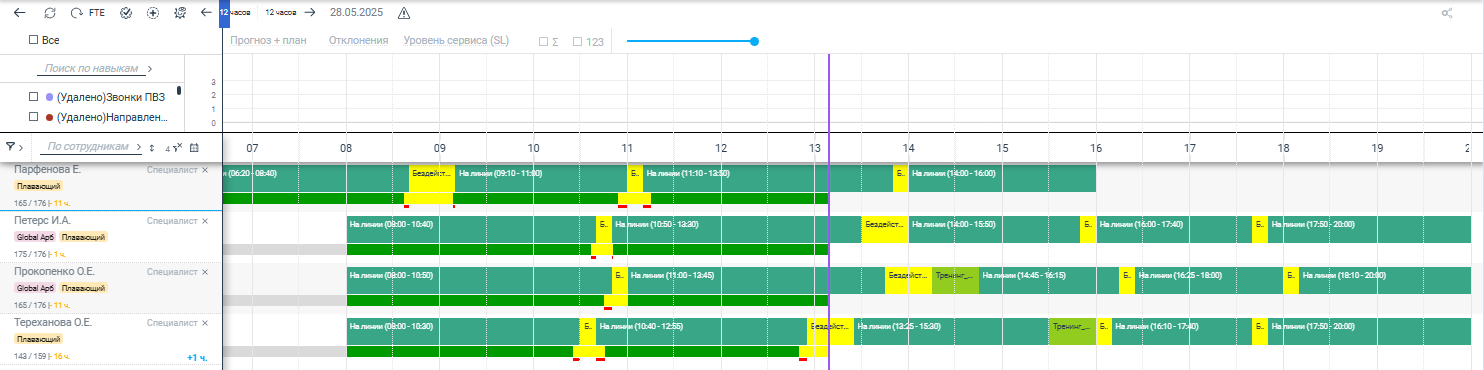Shift timeline back using left arrow
The height and width of the screenshot is (370, 1484).
tap(206, 13)
